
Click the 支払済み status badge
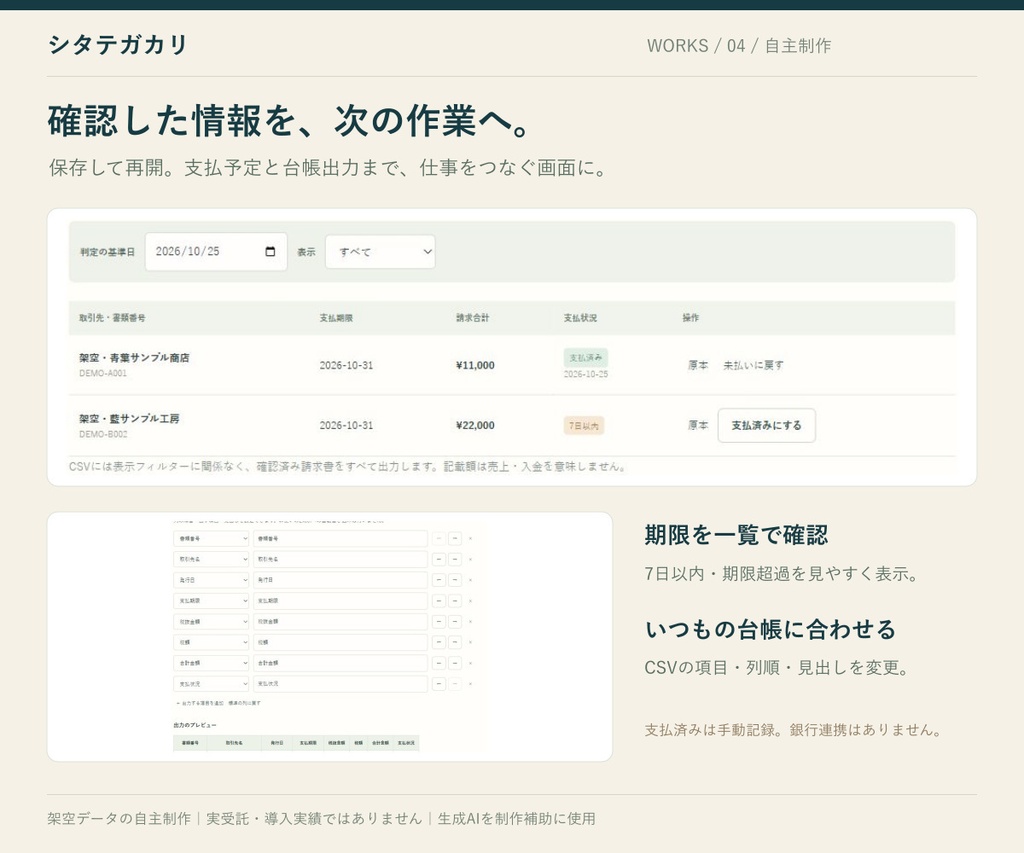pos(586,358)
